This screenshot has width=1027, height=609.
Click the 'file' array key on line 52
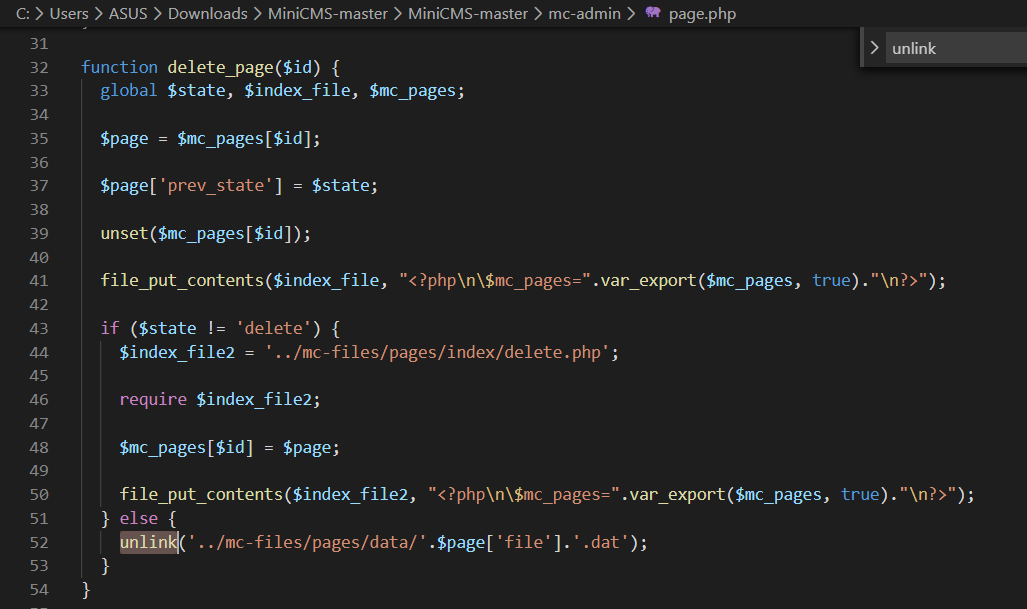click(523, 543)
